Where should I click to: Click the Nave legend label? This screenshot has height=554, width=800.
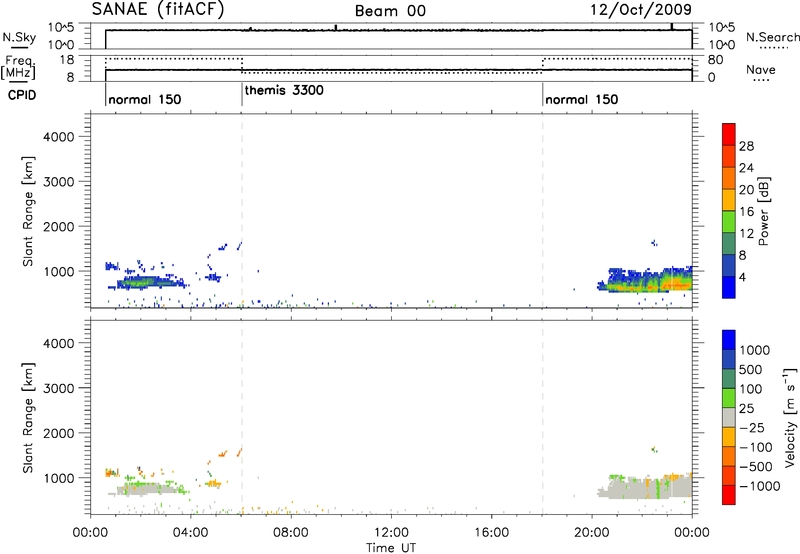(761, 70)
